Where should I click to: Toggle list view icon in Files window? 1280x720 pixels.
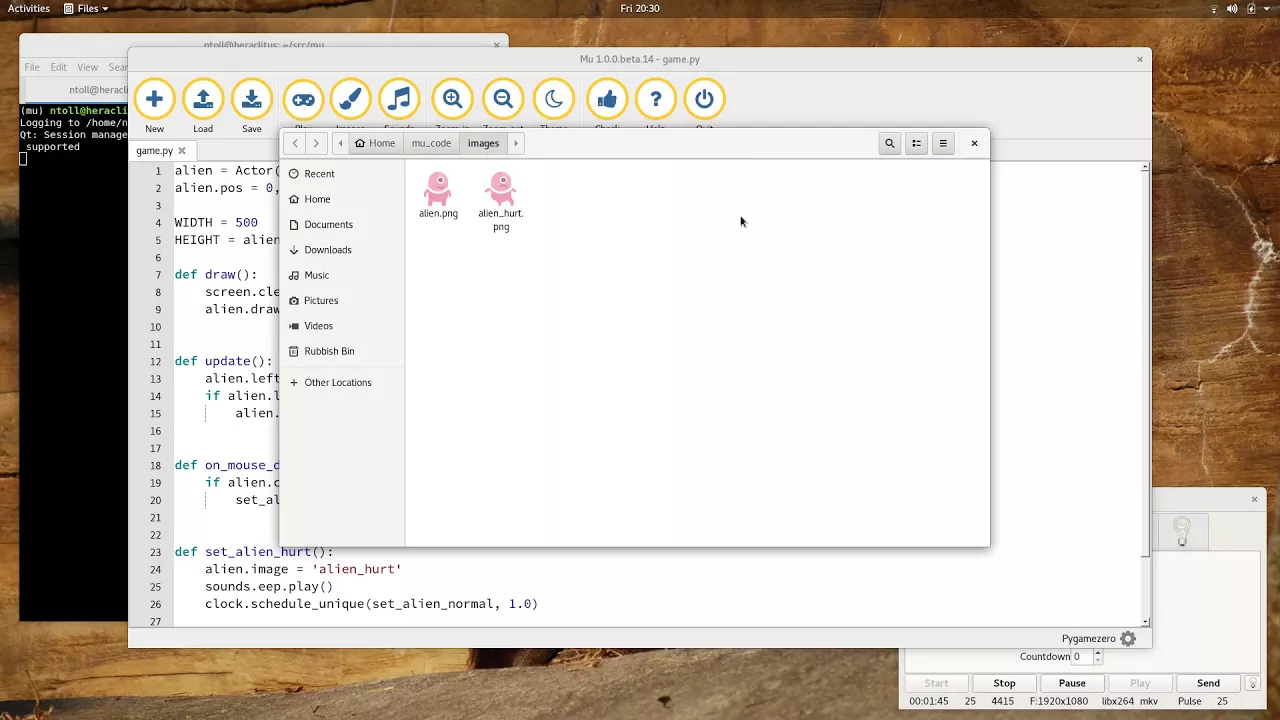pyautogui.click(x=916, y=143)
